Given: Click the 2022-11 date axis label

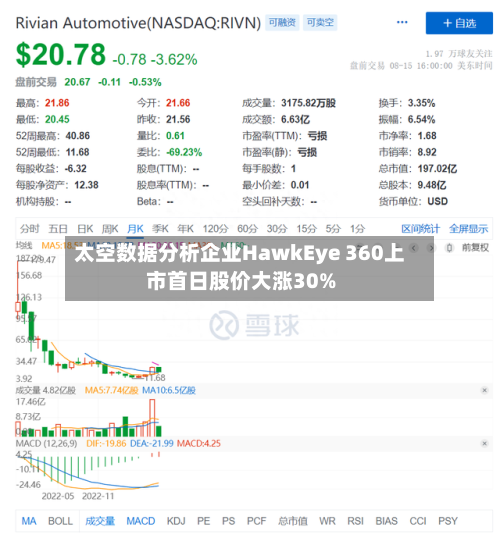Looking at the screenshot, I should [98, 496].
